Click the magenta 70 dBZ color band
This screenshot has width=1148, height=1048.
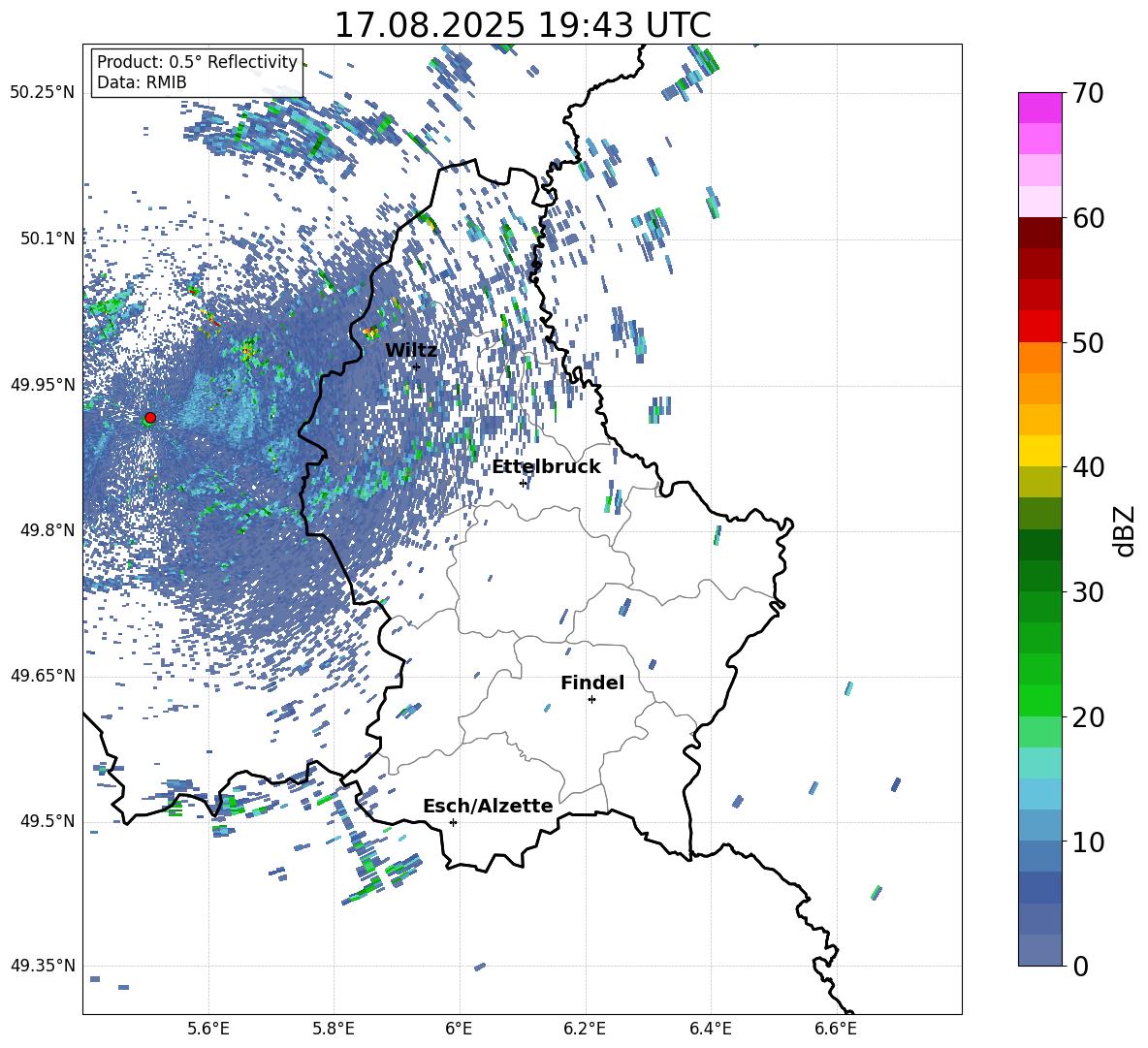1039,108
